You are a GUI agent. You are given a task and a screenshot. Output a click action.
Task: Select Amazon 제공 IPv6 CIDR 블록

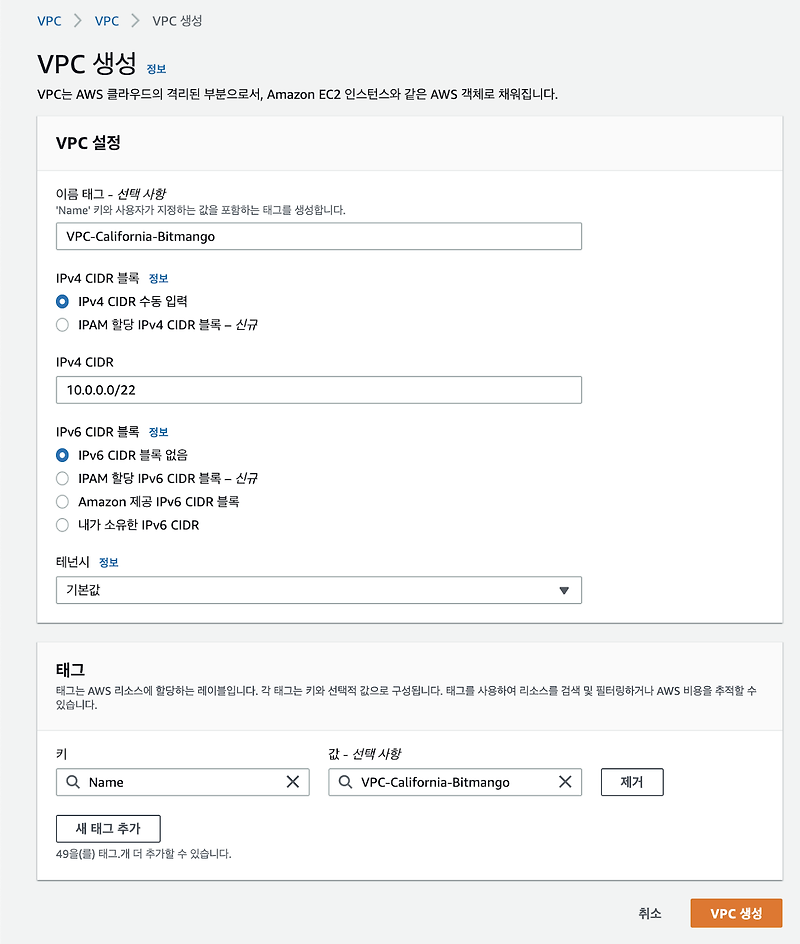[62, 502]
